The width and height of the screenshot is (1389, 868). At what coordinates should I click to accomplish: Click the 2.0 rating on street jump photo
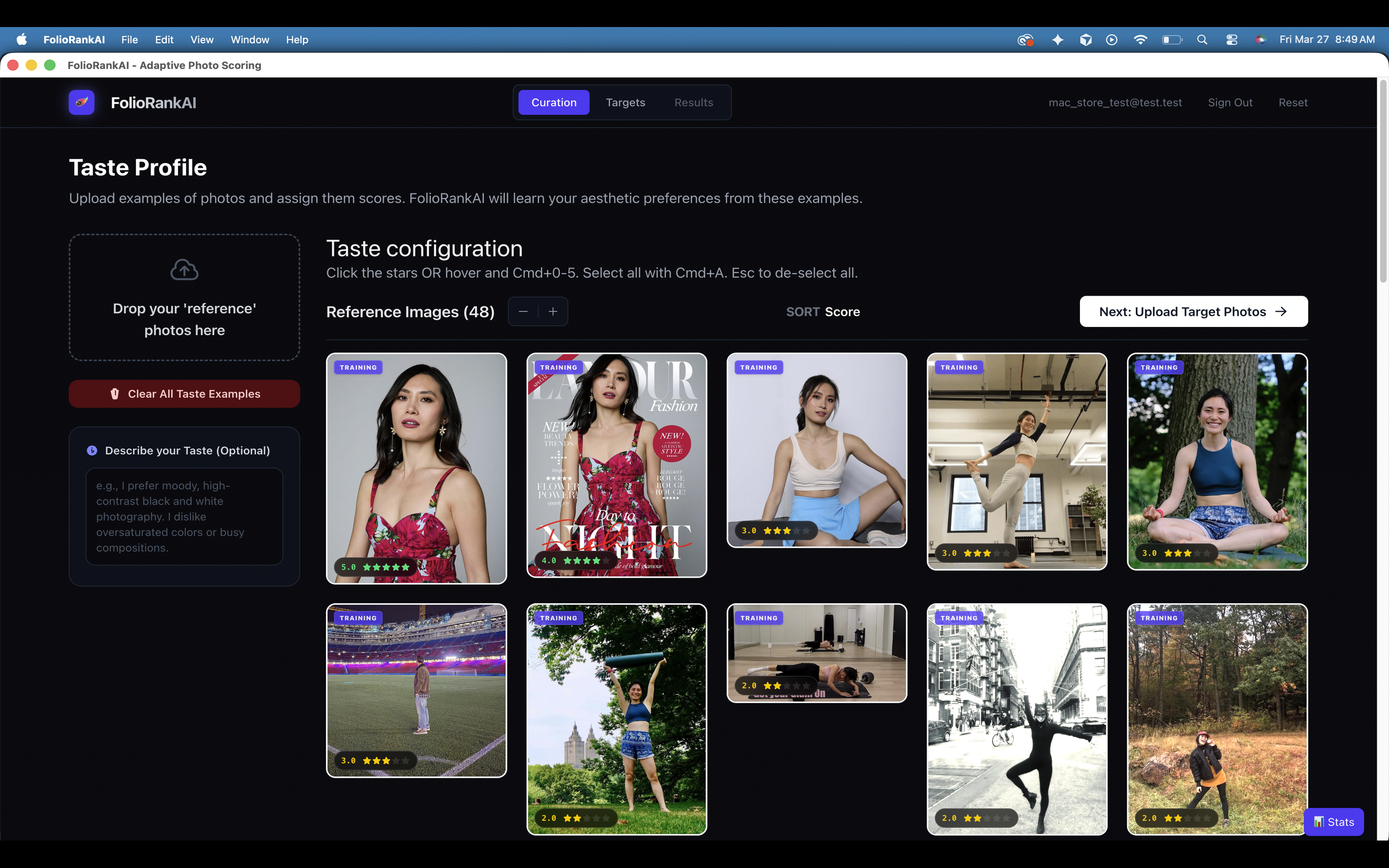(x=977, y=818)
